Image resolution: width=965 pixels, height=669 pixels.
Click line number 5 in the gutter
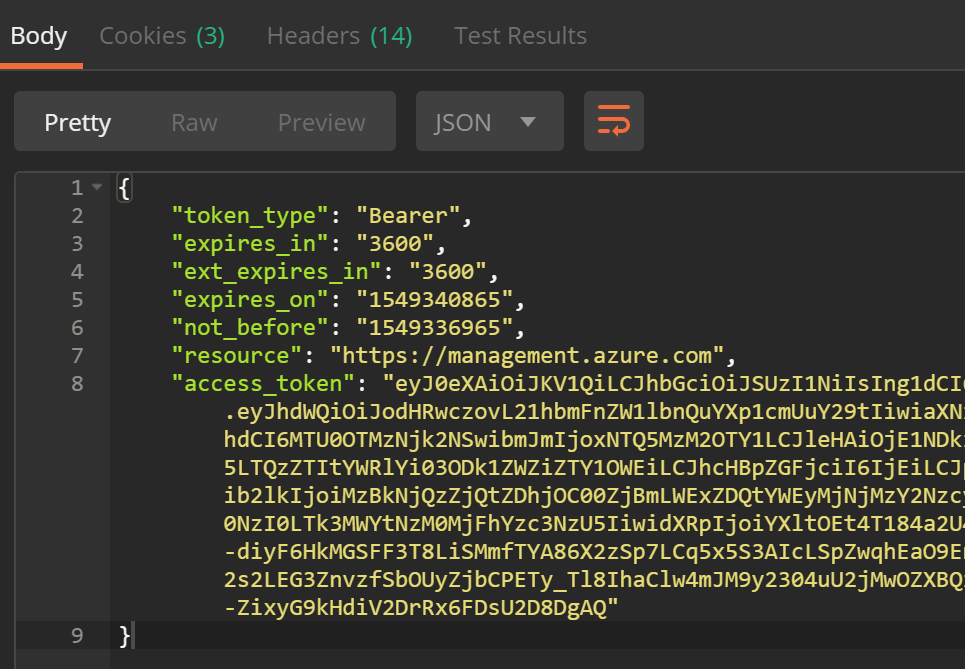(x=77, y=300)
